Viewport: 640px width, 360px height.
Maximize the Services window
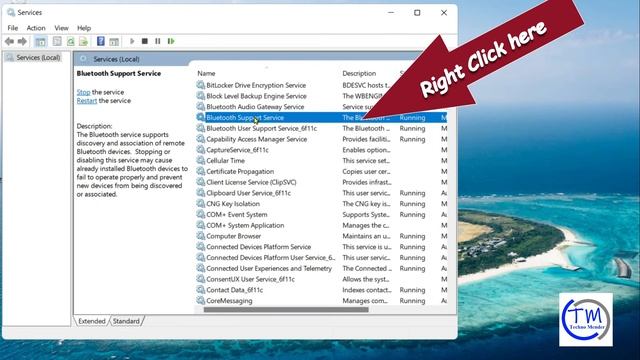[417, 13]
